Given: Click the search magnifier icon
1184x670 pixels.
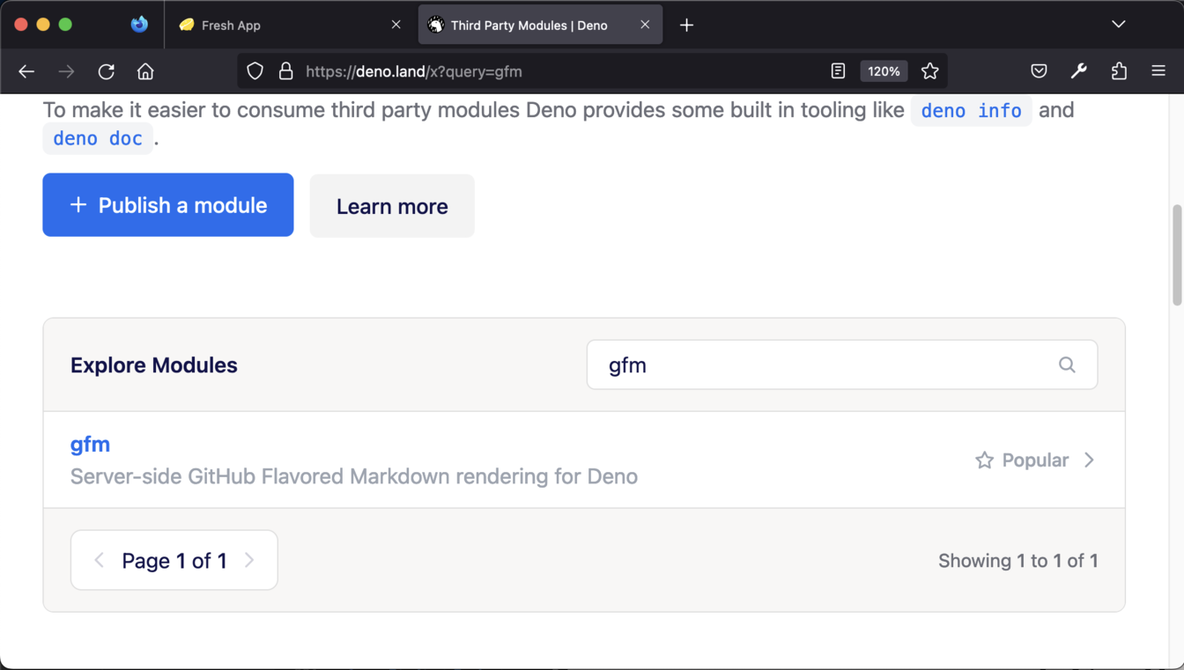Looking at the screenshot, I should click(1067, 365).
